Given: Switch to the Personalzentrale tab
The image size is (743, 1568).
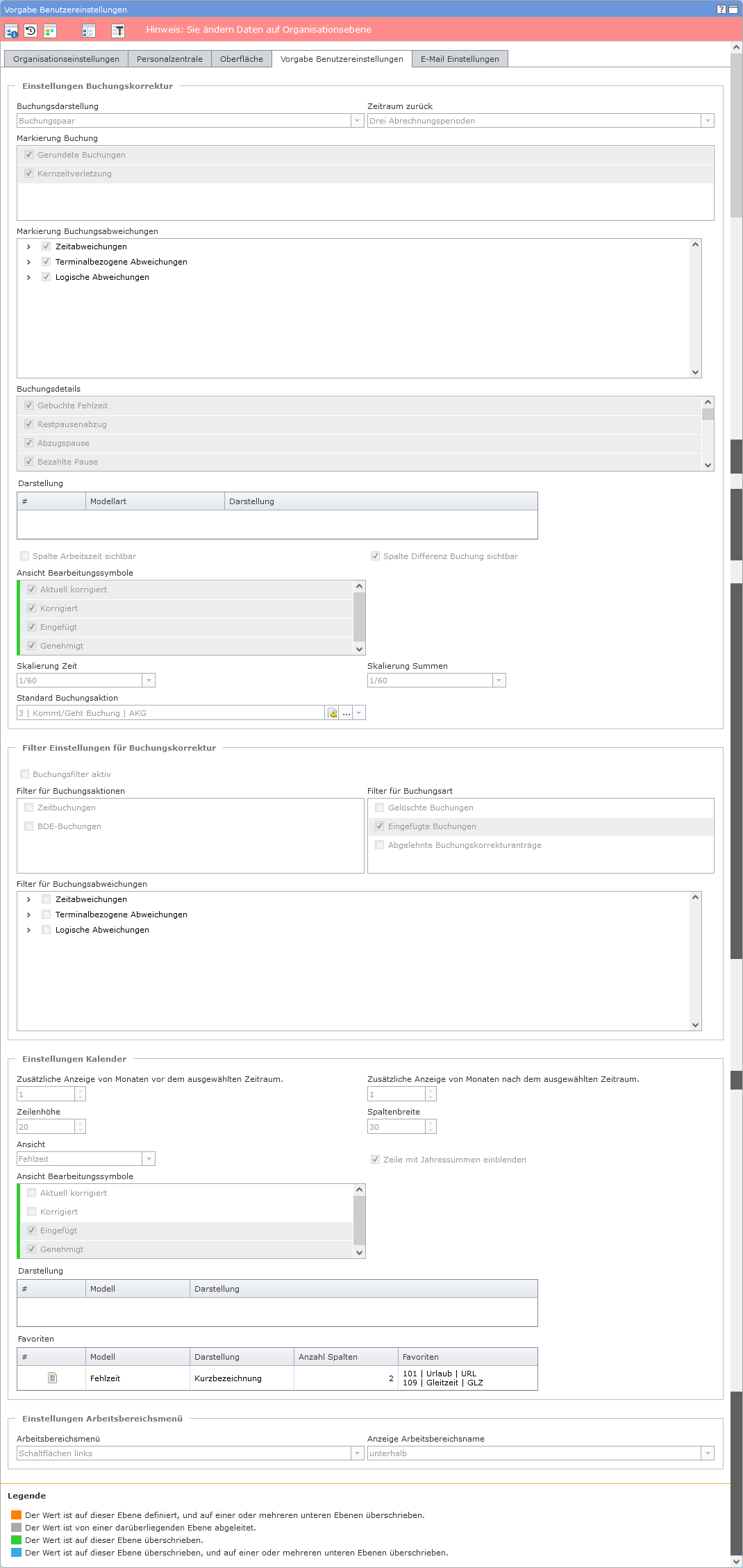Looking at the screenshot, I should point(169,59).
